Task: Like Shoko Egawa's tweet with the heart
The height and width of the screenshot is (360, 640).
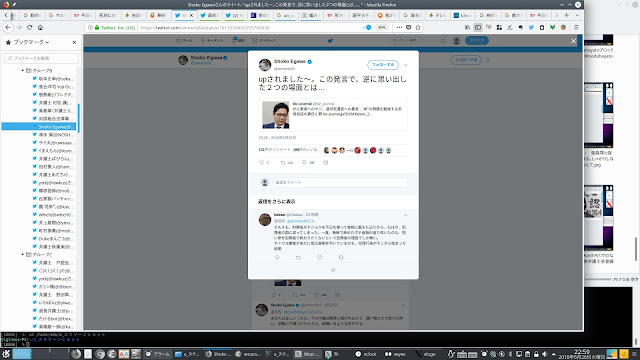Action: 304,162
